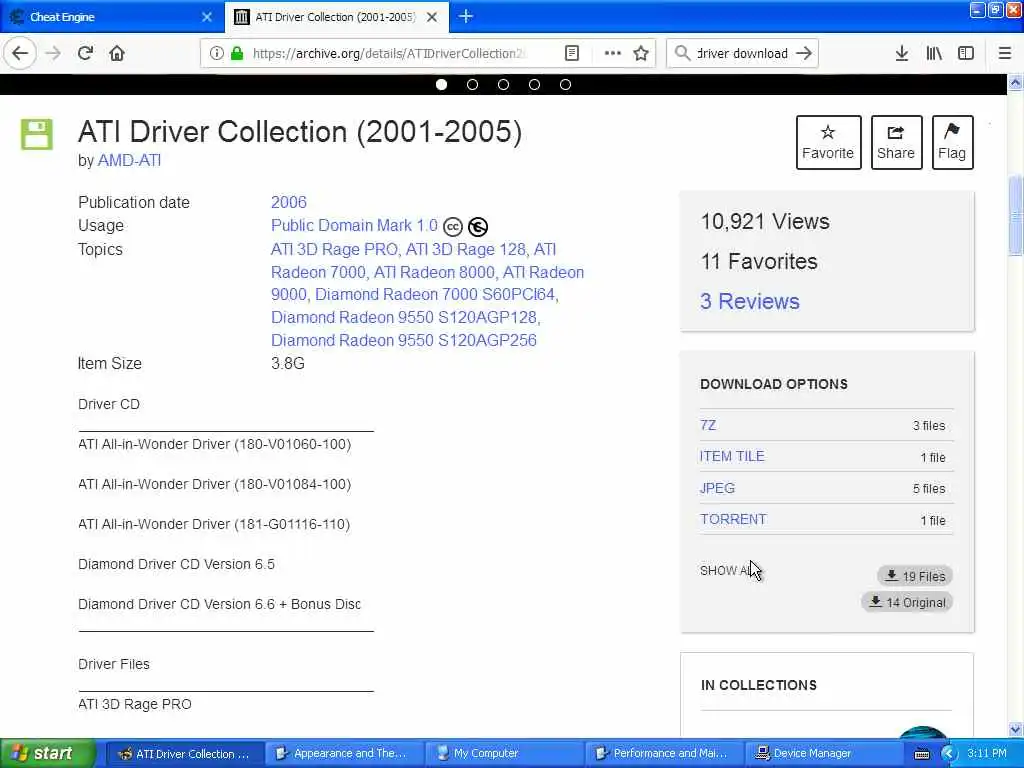
Task: Click the browser forward arrow
Action: [x=53, y=53]
